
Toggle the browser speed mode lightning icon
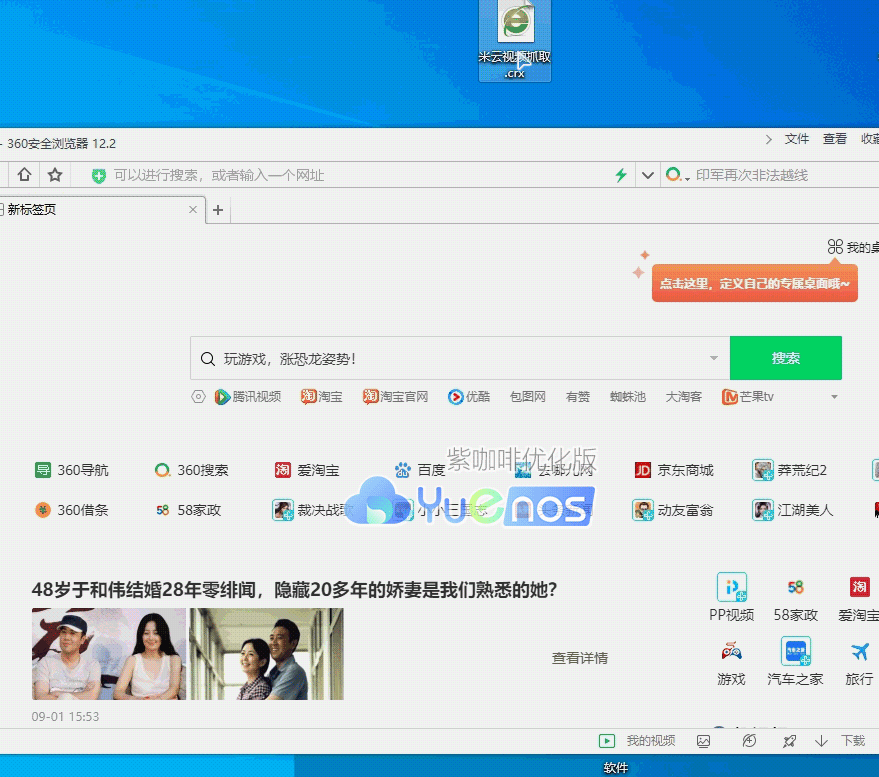pyautogui.click(x=620, y=174)
